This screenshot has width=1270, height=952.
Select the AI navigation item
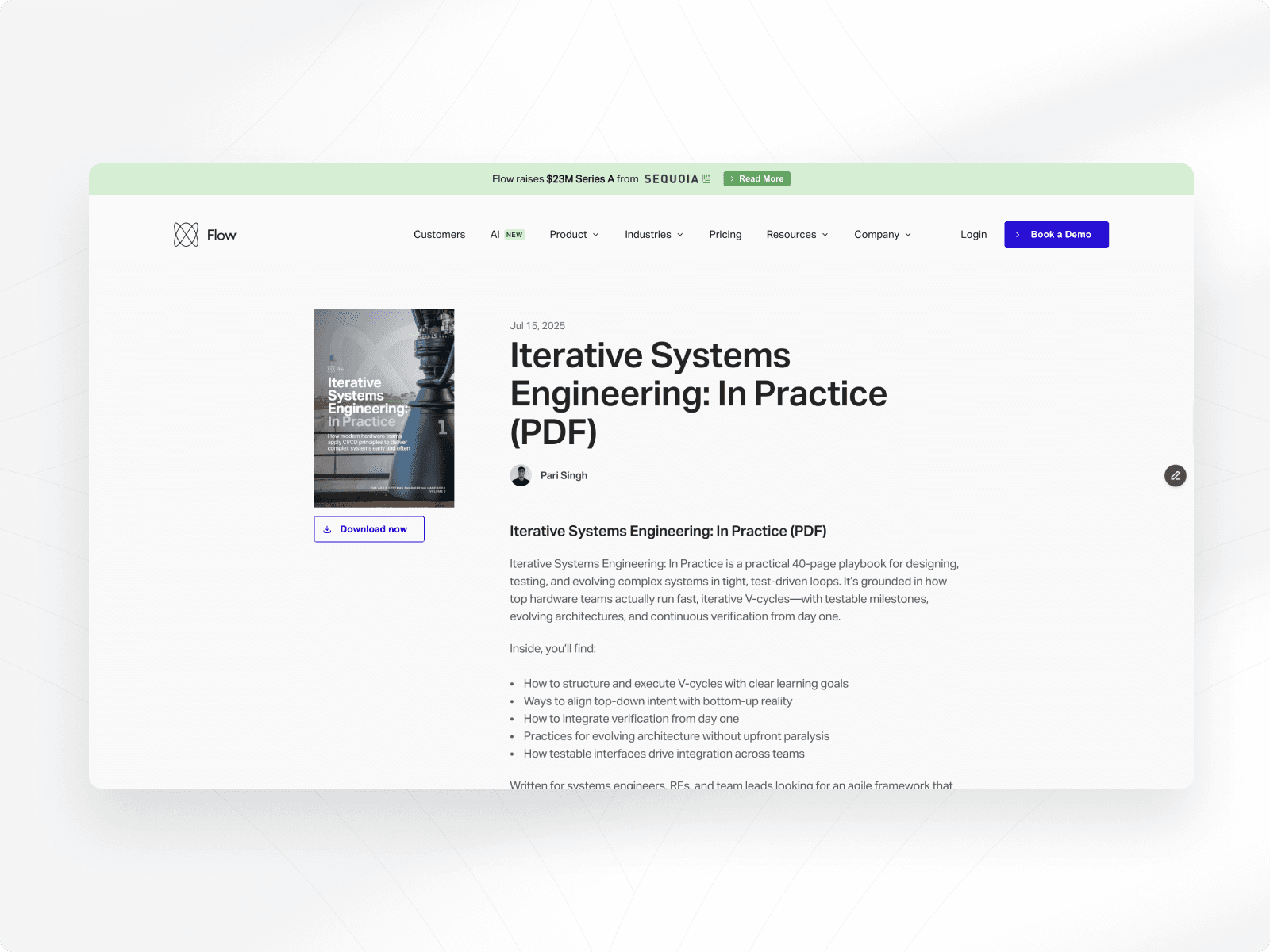tap(494, 234)
